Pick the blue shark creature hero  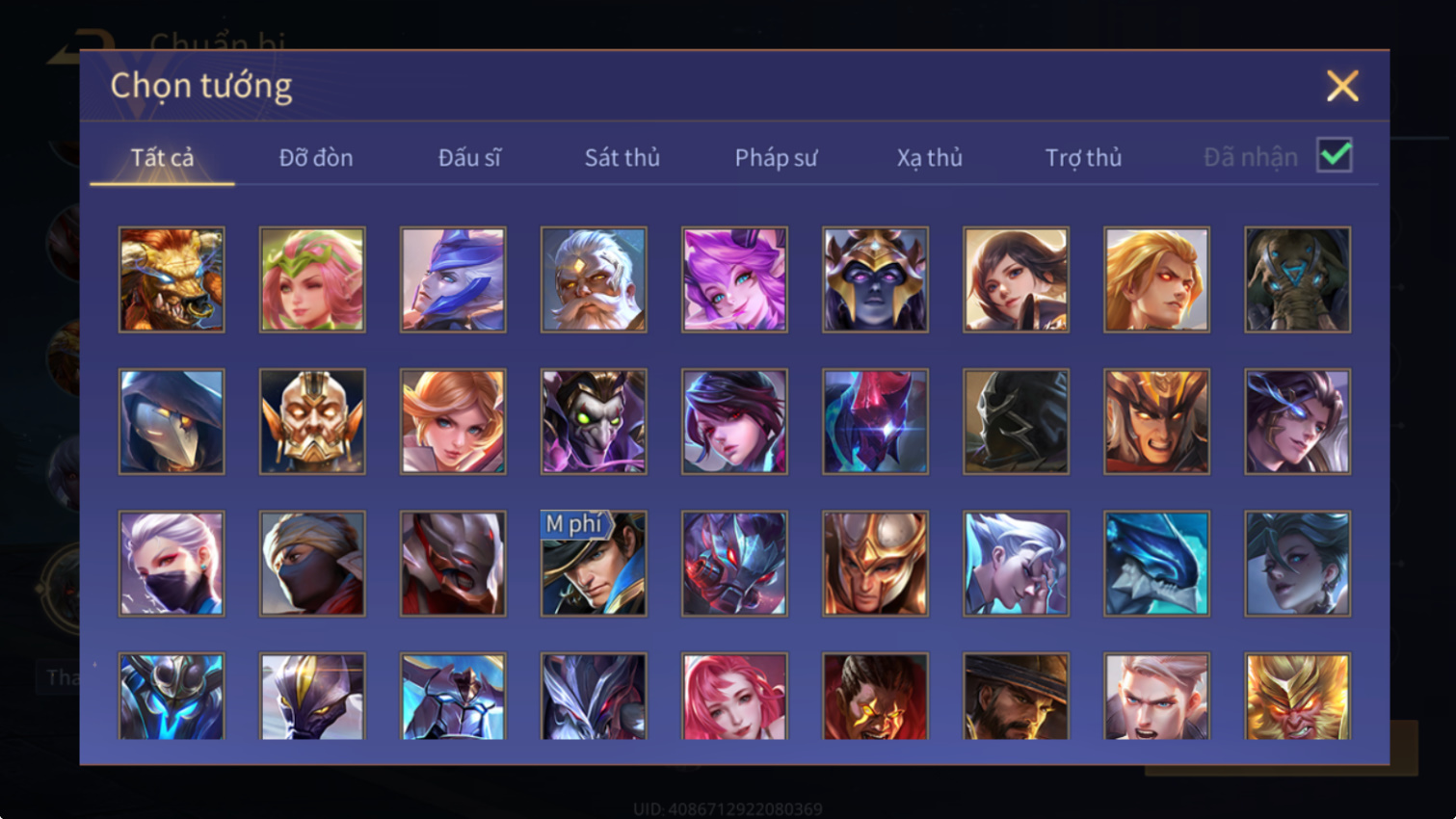(1156, 563)
